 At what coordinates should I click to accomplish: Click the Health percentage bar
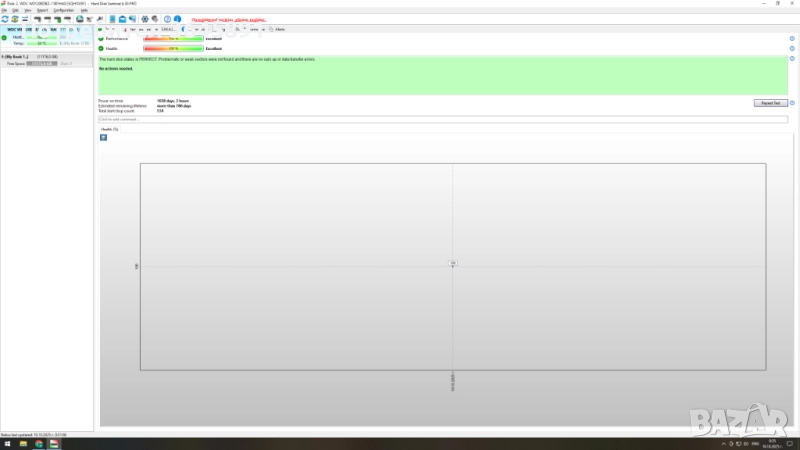(173, 48)
